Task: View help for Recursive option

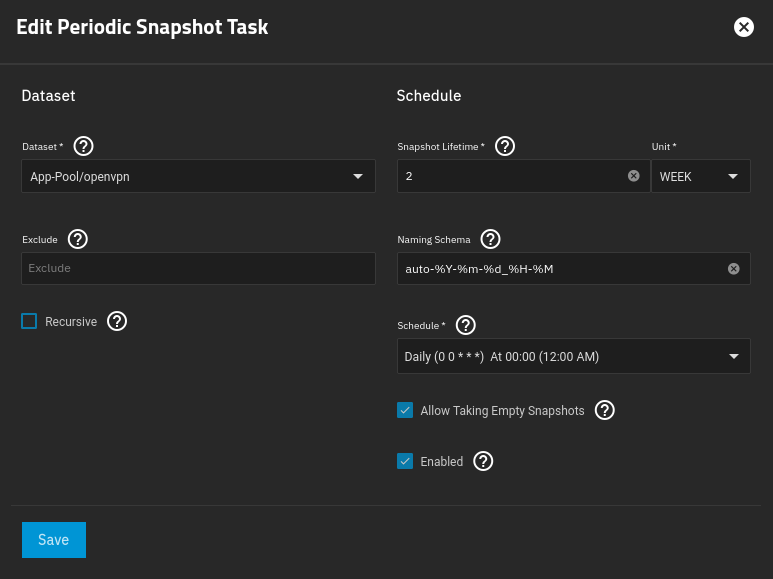Action: (117, 321)
